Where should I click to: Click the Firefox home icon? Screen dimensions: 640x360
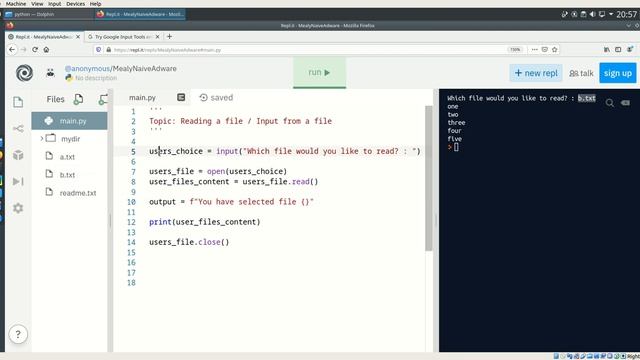click(x=46, y=49)
